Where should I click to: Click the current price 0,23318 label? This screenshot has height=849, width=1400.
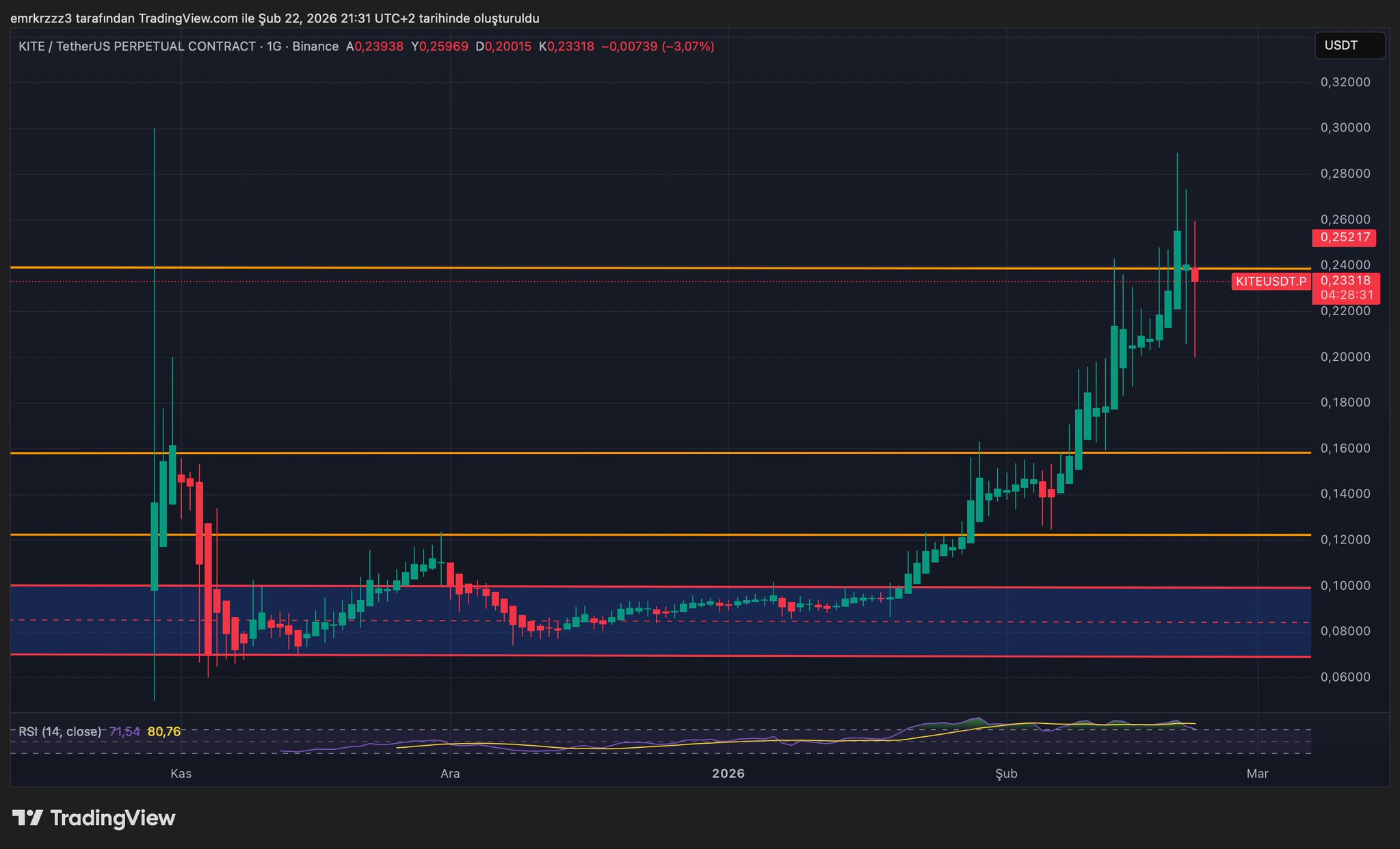(1345, 280)
